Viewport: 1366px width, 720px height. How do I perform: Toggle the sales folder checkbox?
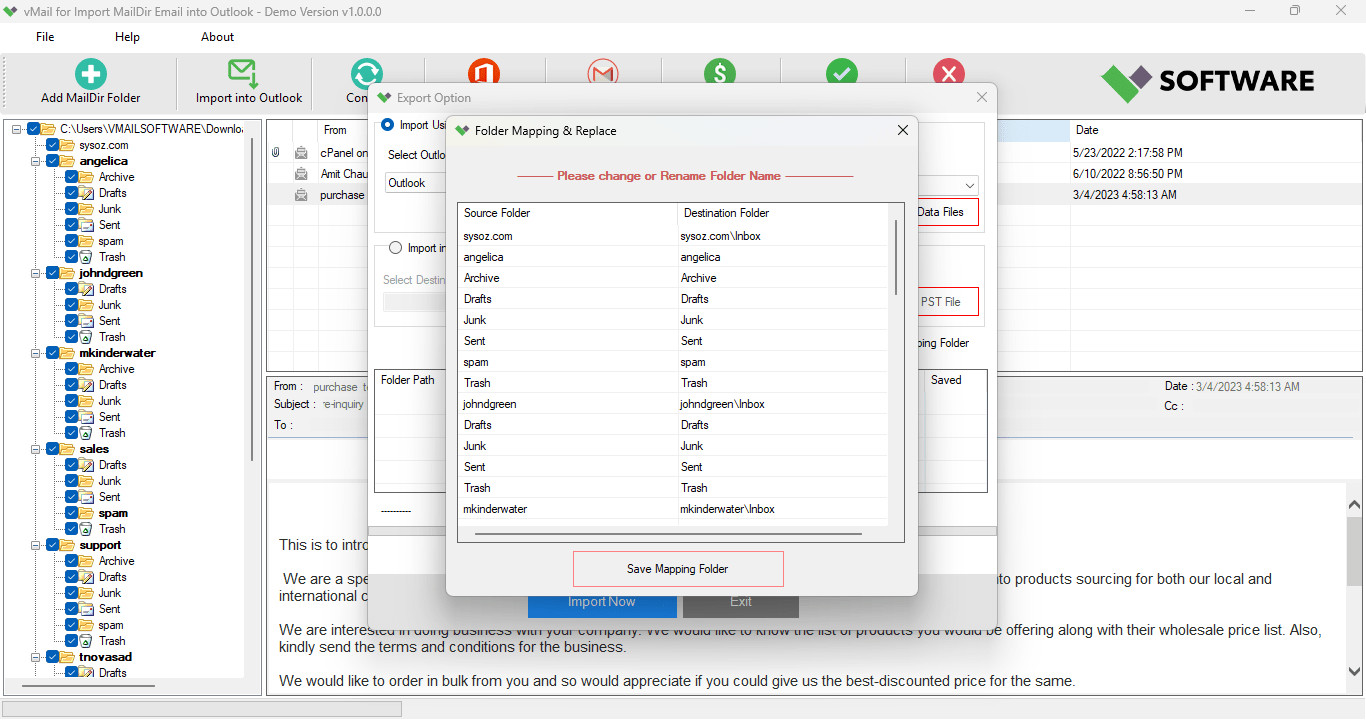52,449
